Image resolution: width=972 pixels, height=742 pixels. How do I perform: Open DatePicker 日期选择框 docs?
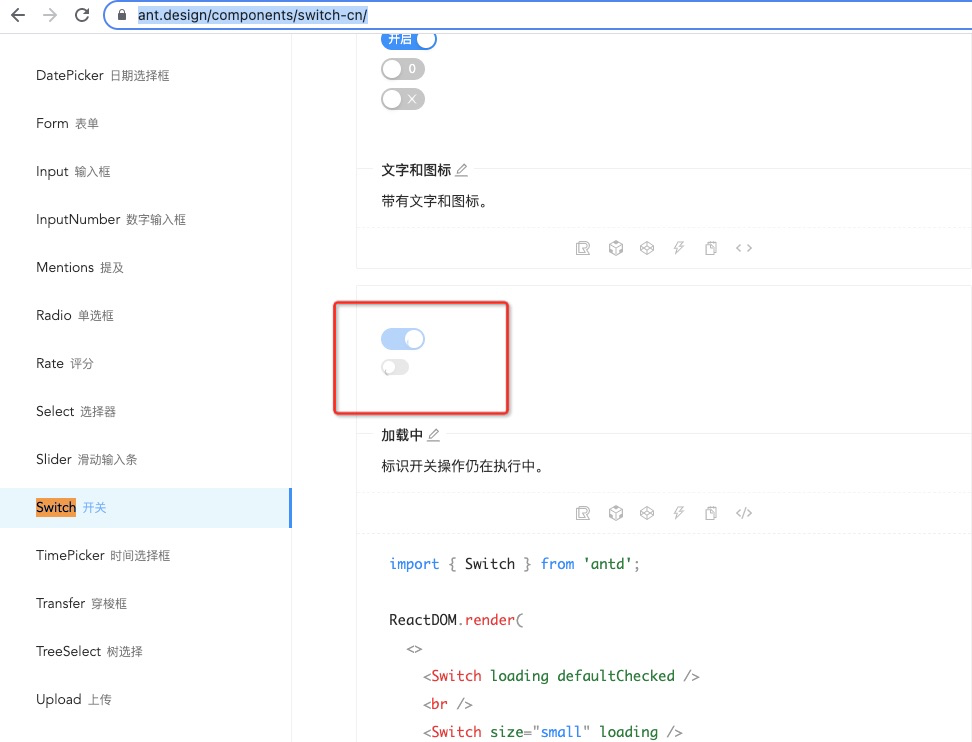tap(102, 76)
